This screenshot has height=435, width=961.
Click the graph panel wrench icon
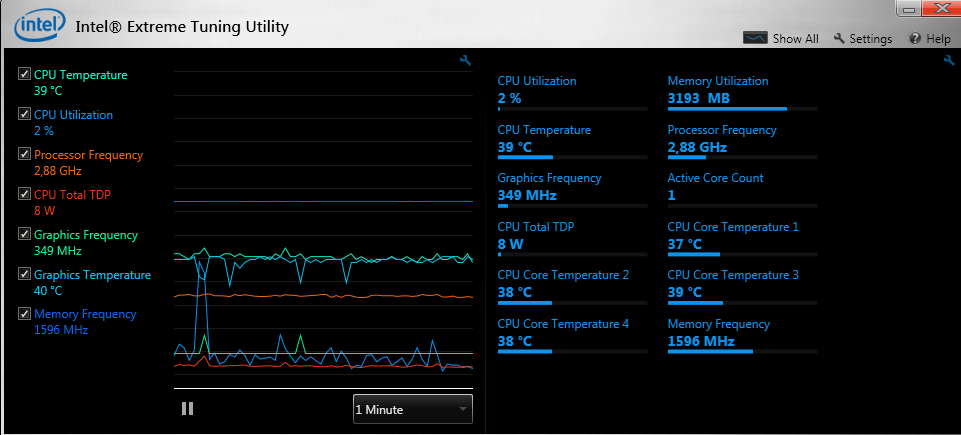pos(465,61)
